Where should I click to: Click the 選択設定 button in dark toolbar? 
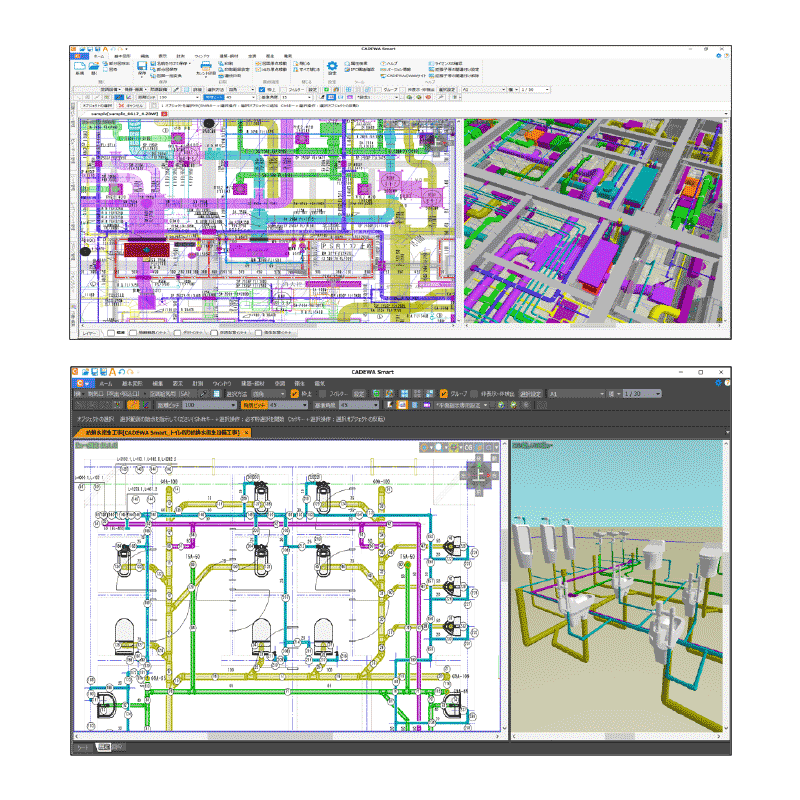tap(530, 394)
